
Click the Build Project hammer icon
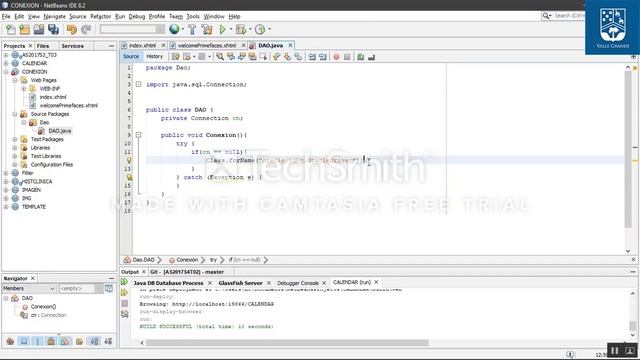click(192, 29)
